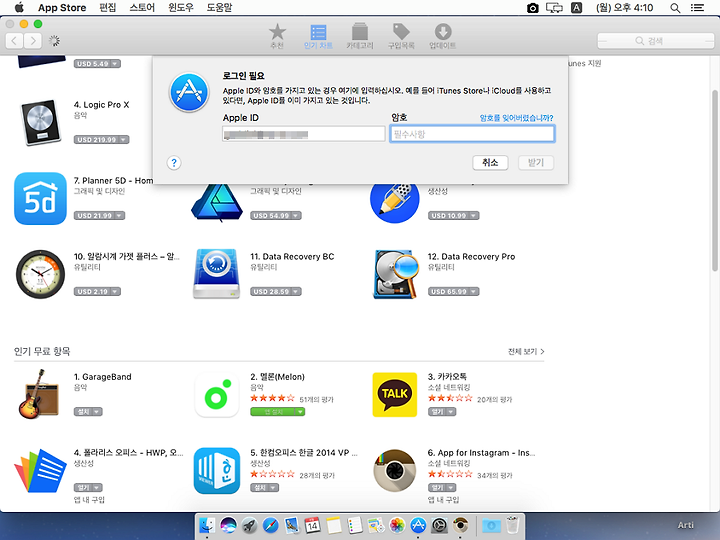Launch Siri from the Dock

tap(228, 525)
